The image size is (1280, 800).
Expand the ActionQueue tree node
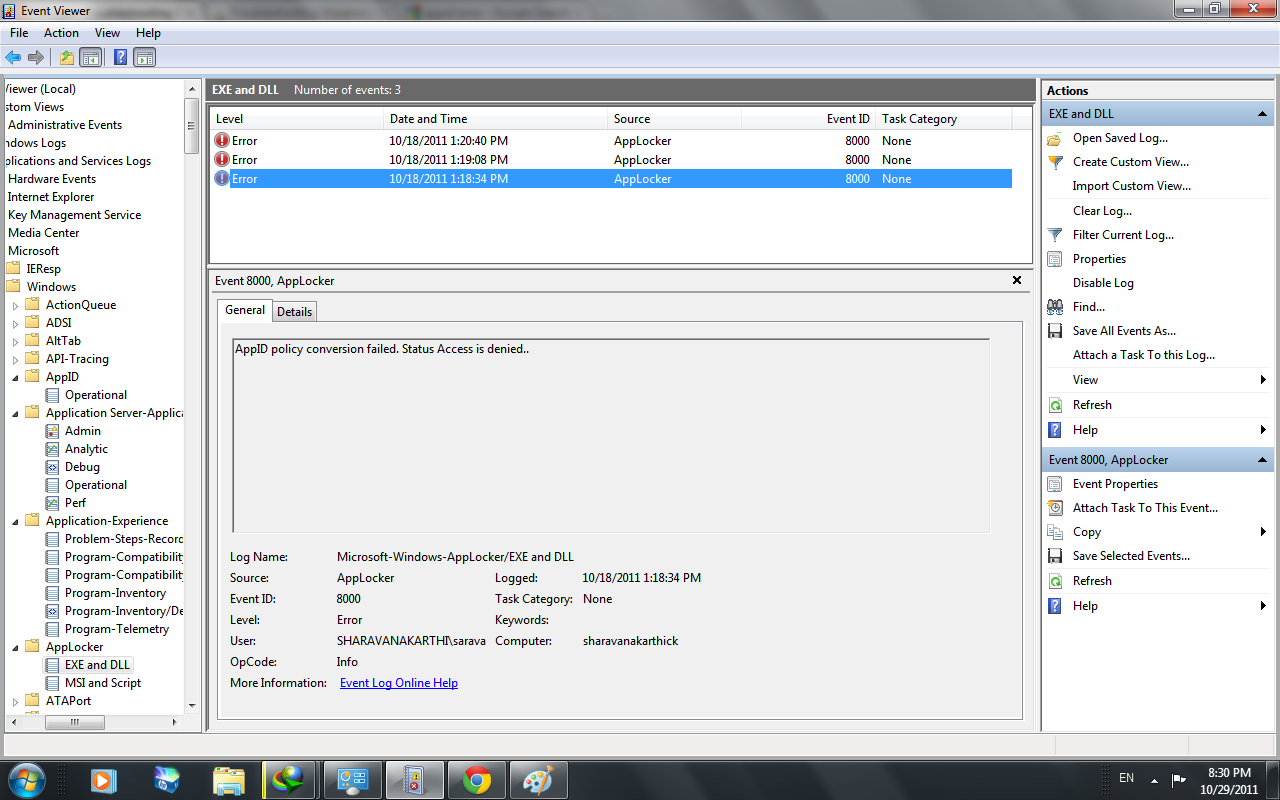(16, 305)
